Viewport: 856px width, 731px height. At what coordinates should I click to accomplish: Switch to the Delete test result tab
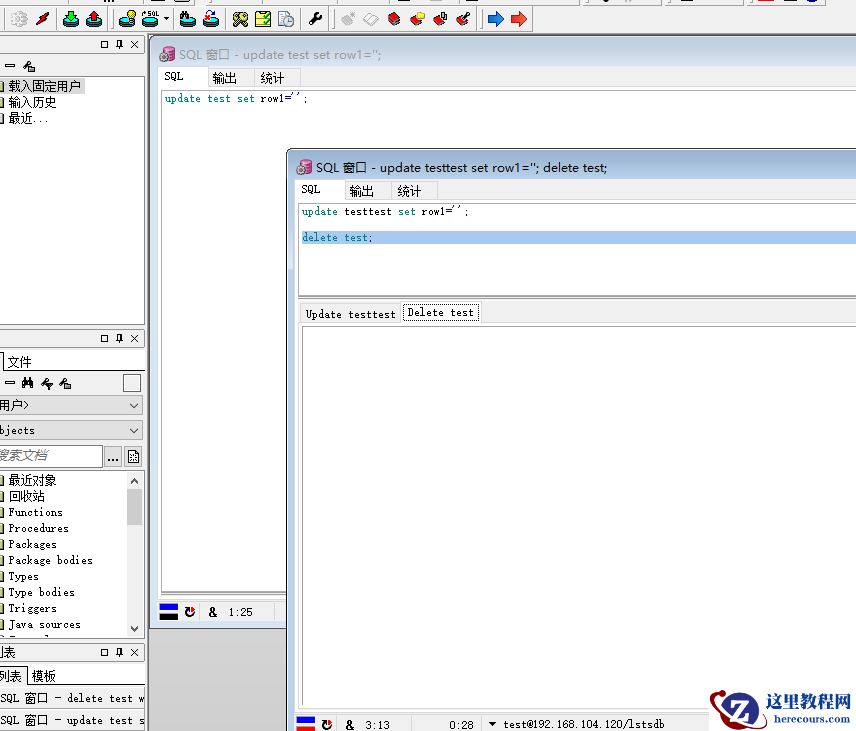440,313
